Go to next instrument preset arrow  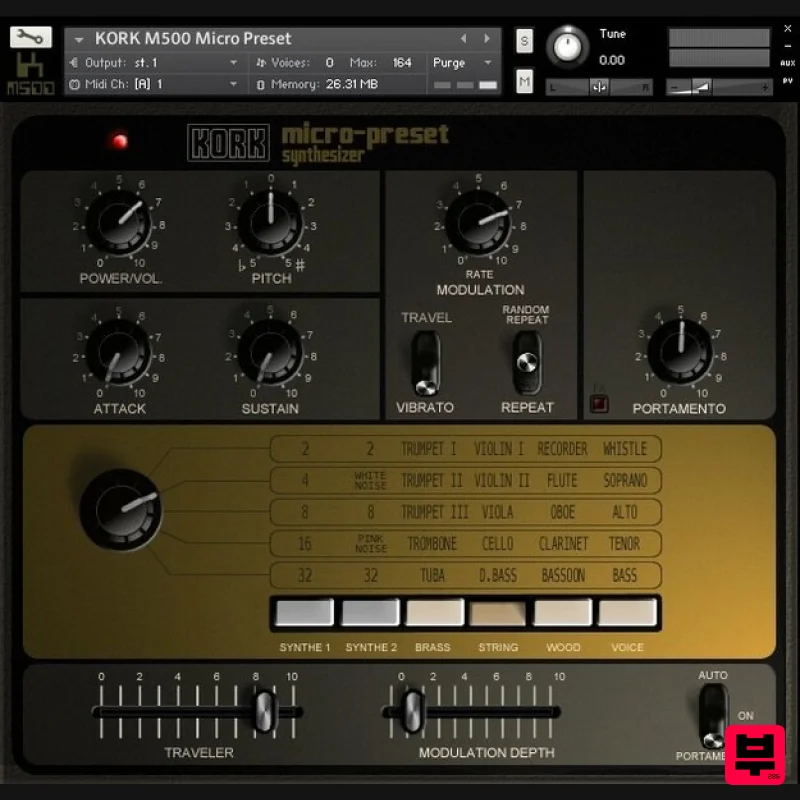tap(486, 38)
